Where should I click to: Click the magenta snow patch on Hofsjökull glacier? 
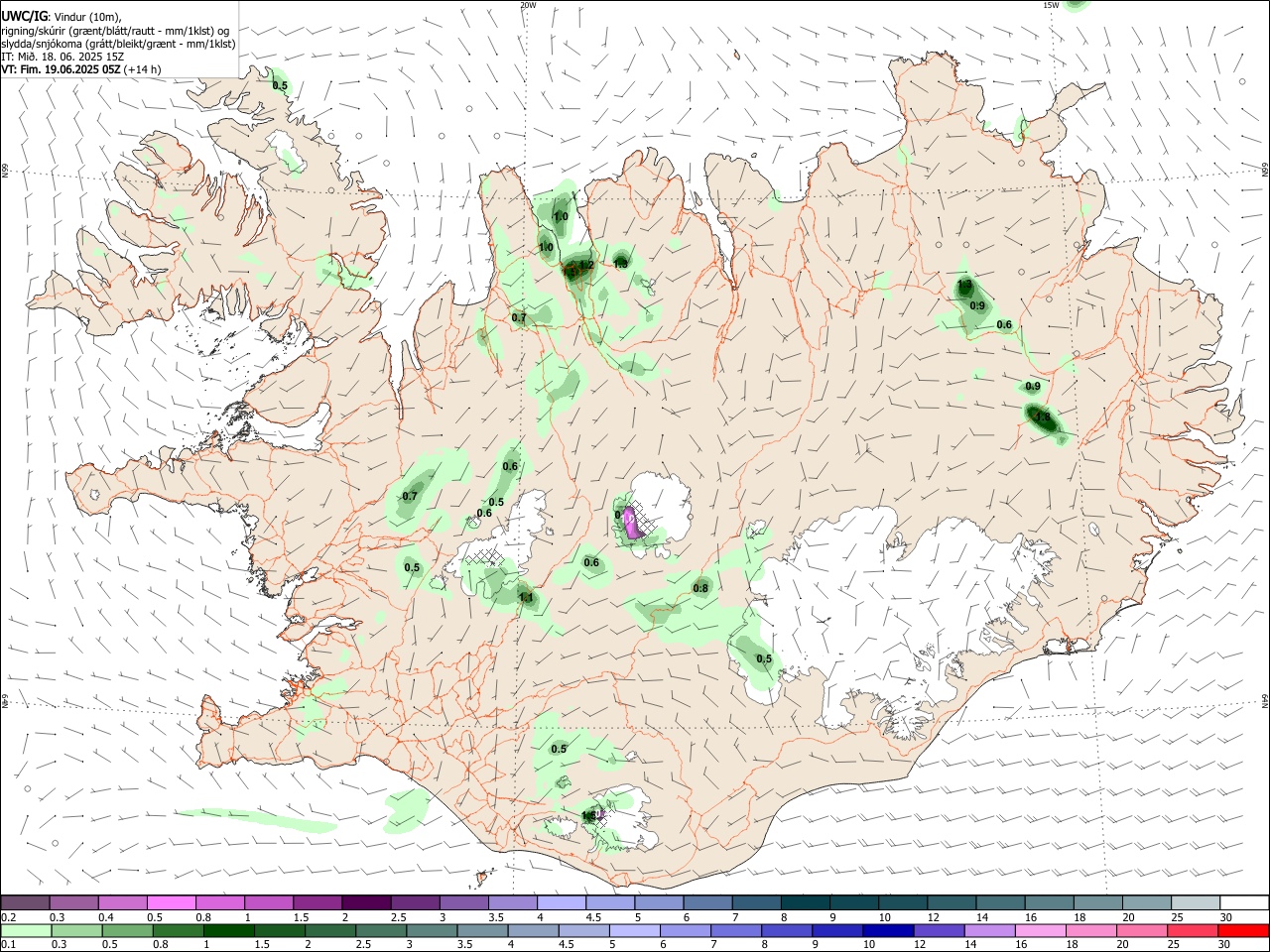[632, 523]
